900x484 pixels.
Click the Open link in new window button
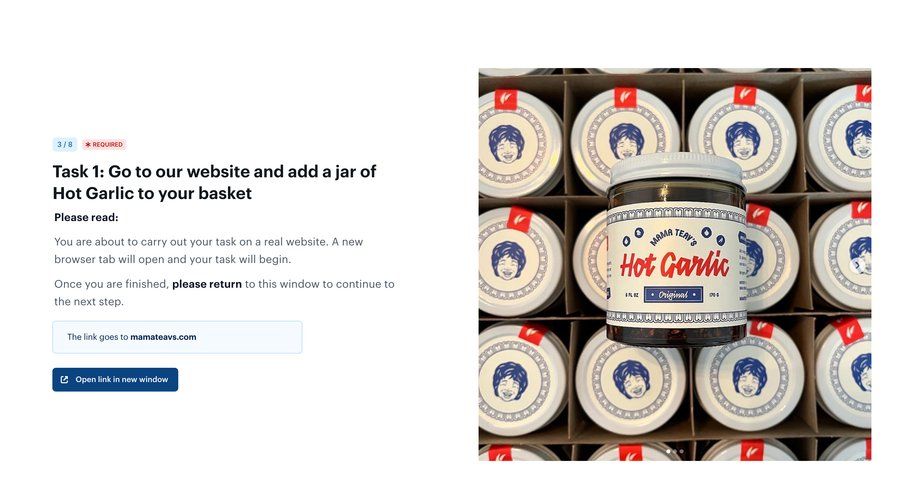point(115,380)
